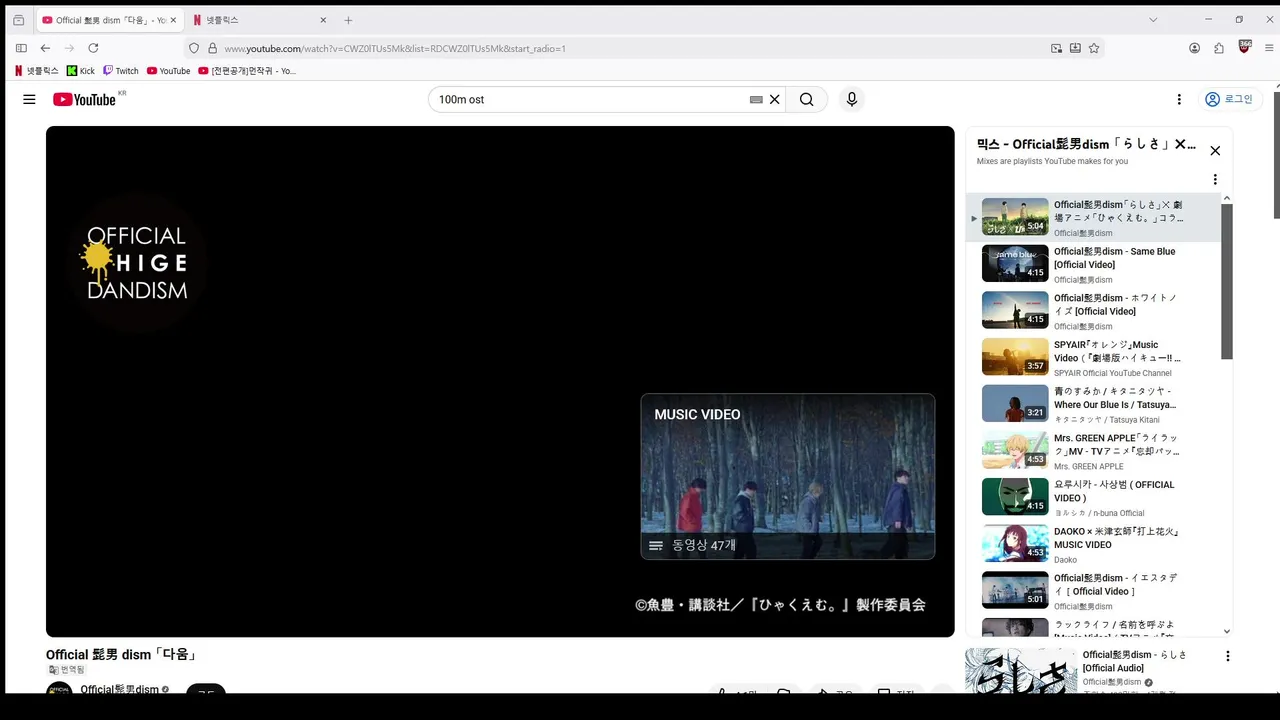Open the browser application menu
Image resolution: width=1280 pixels, height=720 pixels.
click(1270, 48)
